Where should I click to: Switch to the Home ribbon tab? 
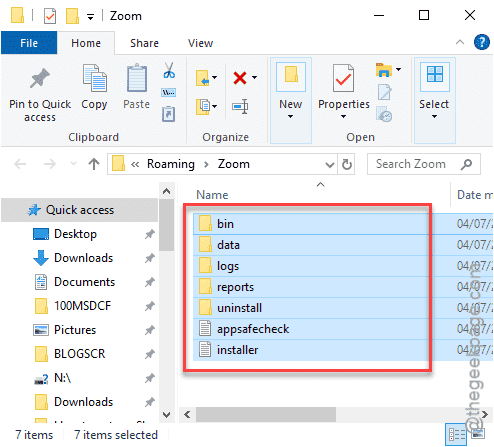(x=86, y=43)
